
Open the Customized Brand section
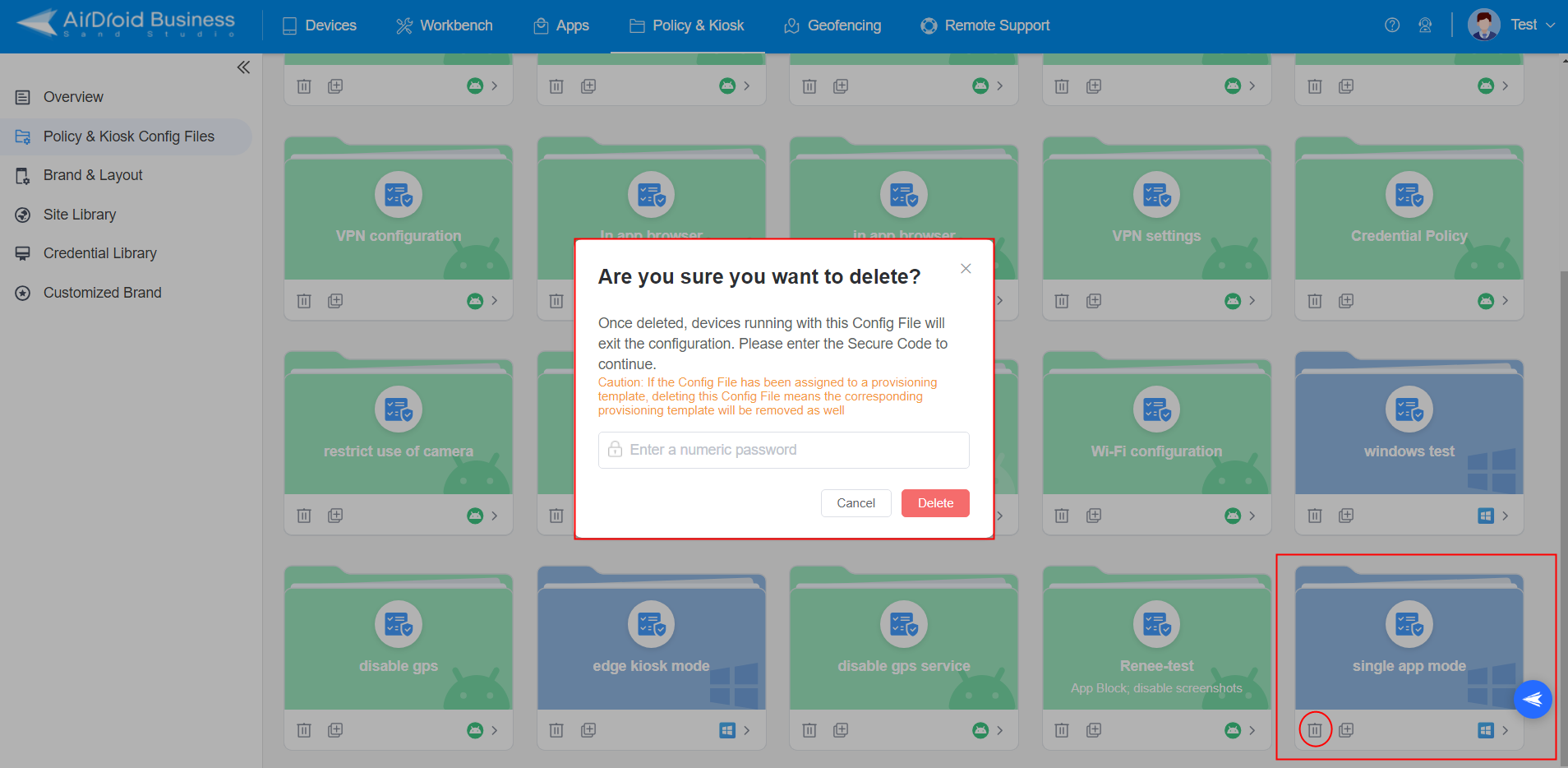(102, 292)
